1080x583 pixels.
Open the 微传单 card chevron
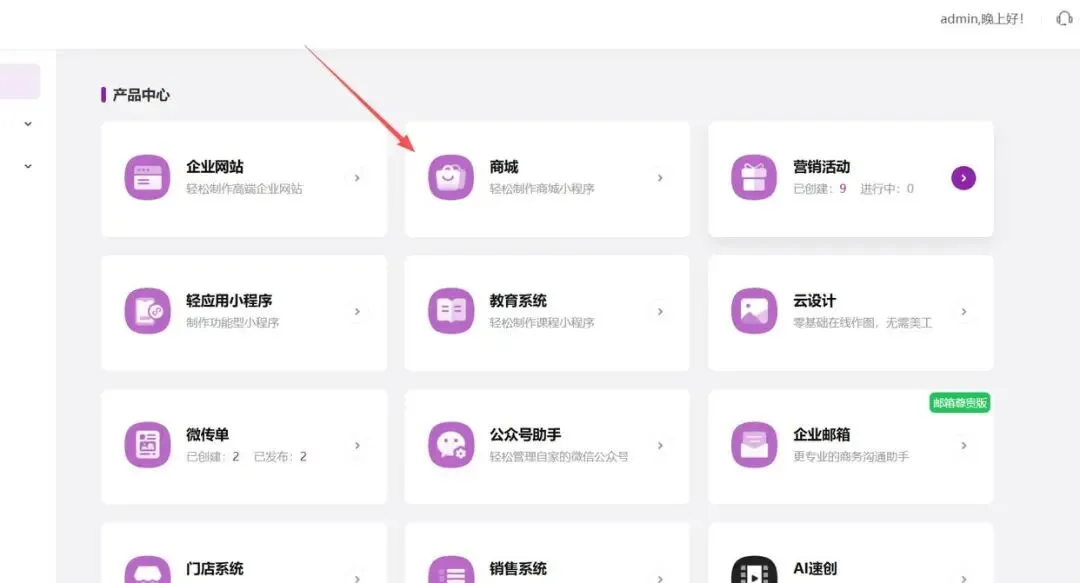tap(357, 446)
